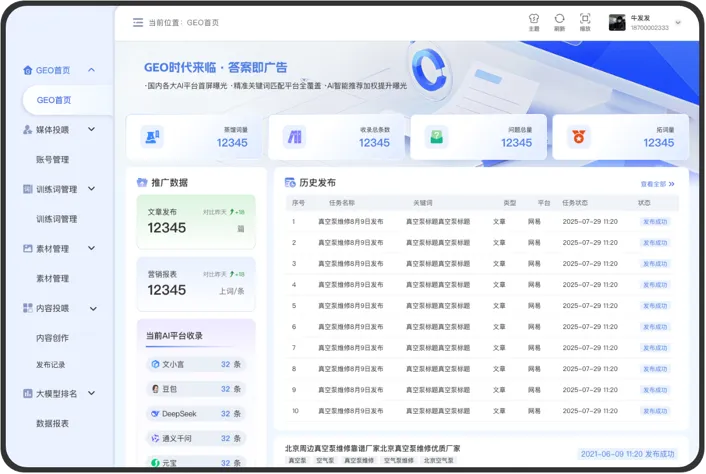
Task: Click the orange medal icon on 拓词量 card
Action: coord(579,137)
